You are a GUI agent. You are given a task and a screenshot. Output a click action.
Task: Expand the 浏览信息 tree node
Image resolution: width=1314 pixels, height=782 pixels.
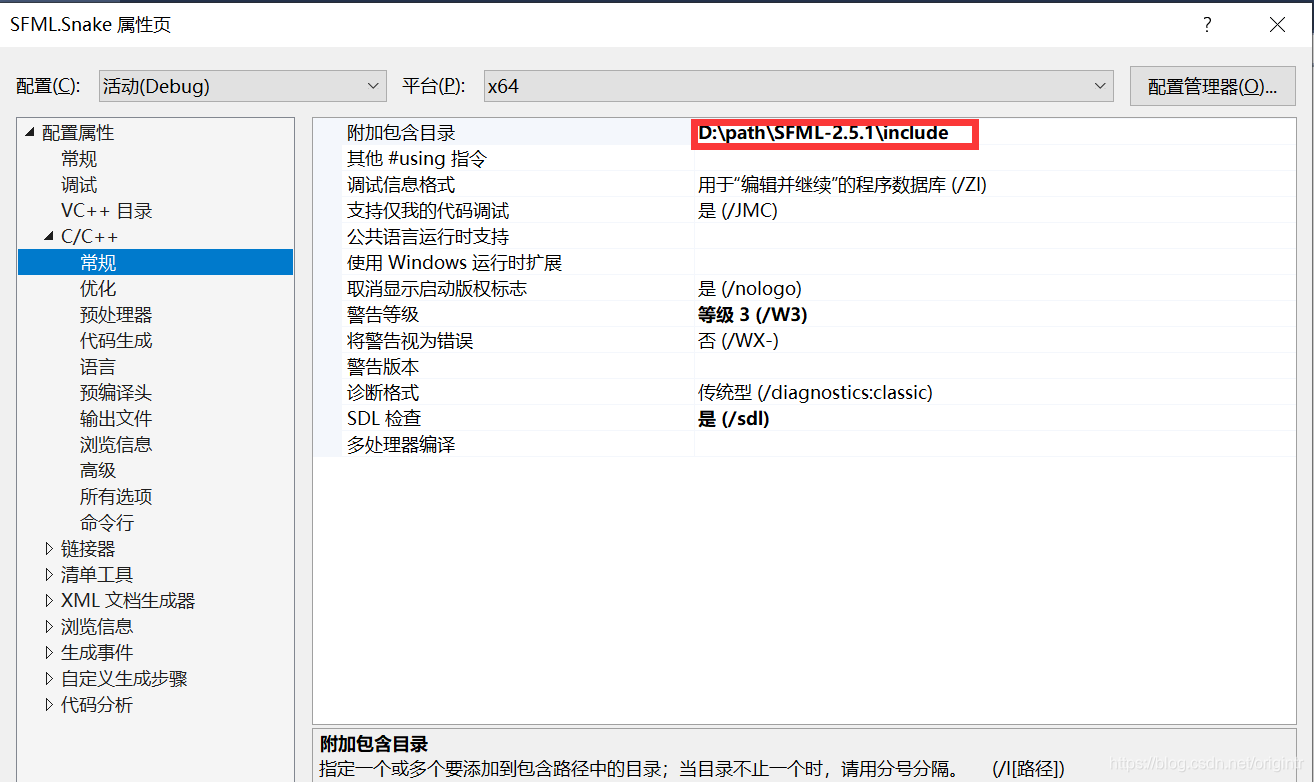coord(49,626)
